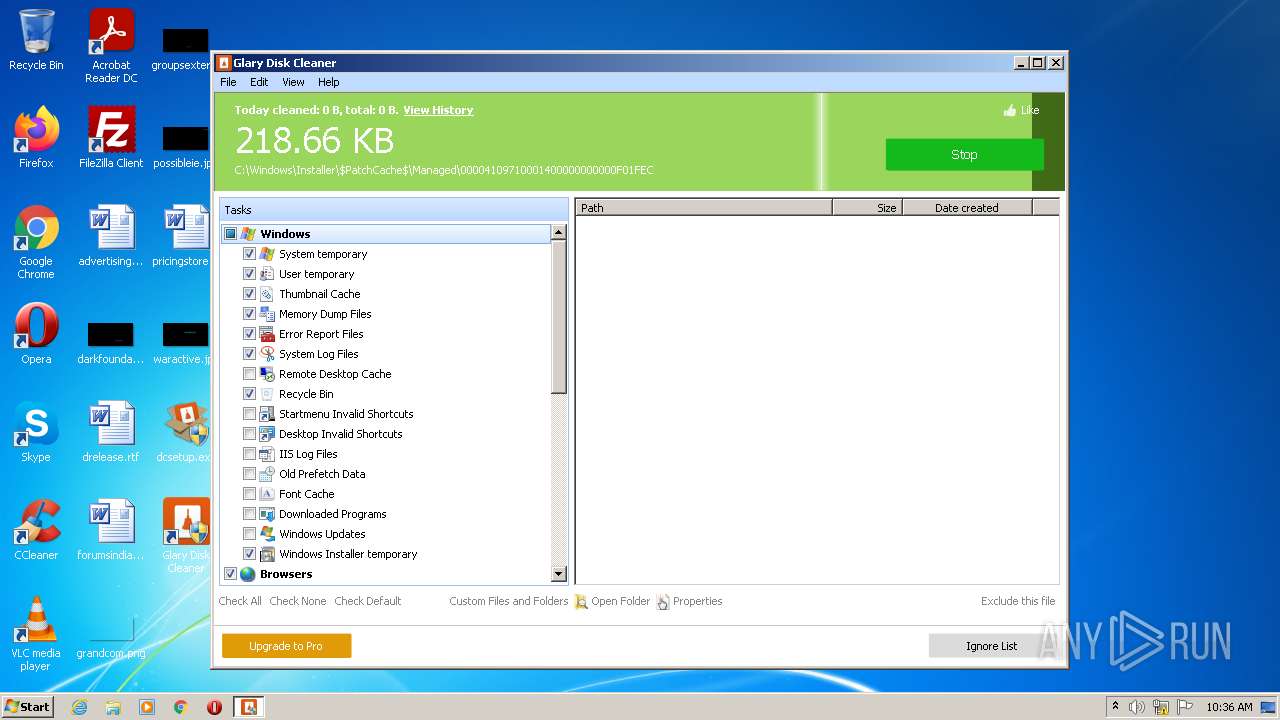Enable Old Prefetch Data checkbox
The image size is (1280, 720).
click(x=250, y=474)
